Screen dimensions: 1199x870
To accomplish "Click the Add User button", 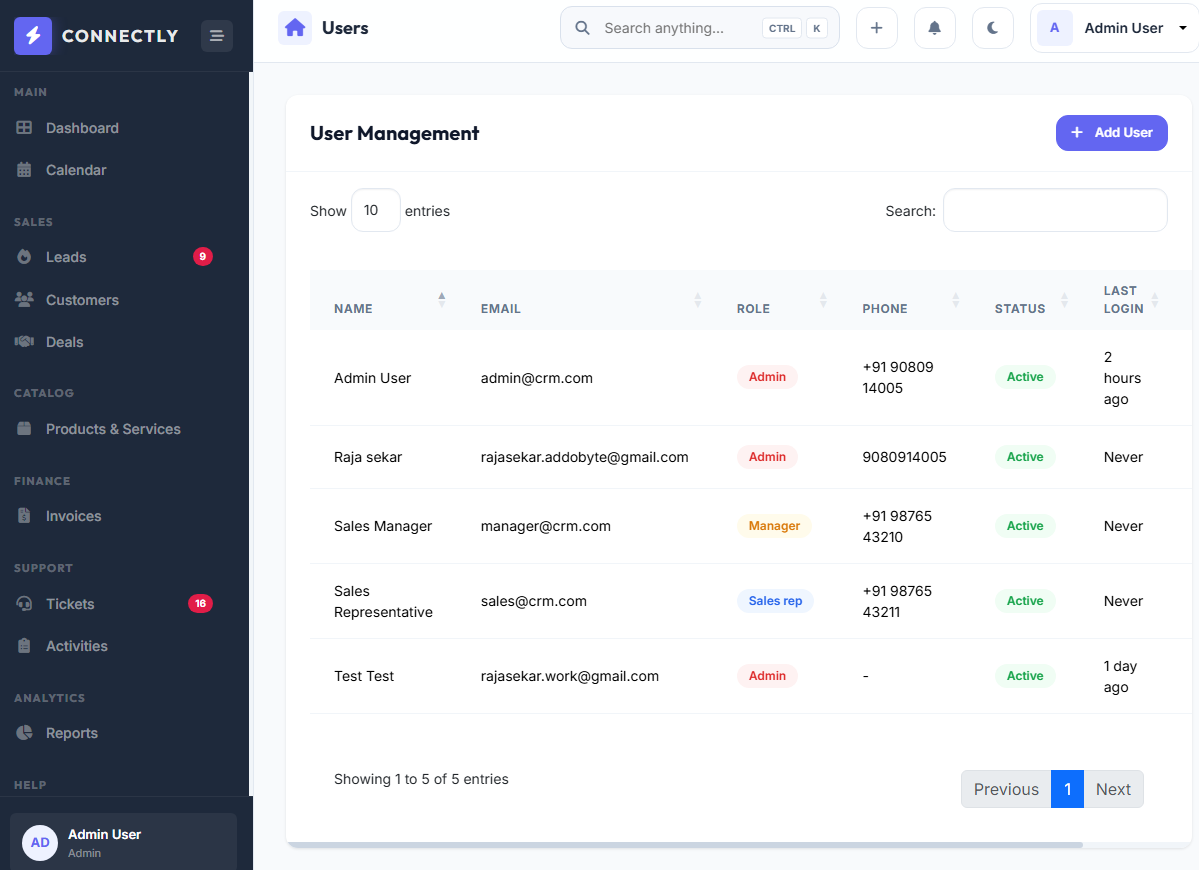I will pos(1111,133).
